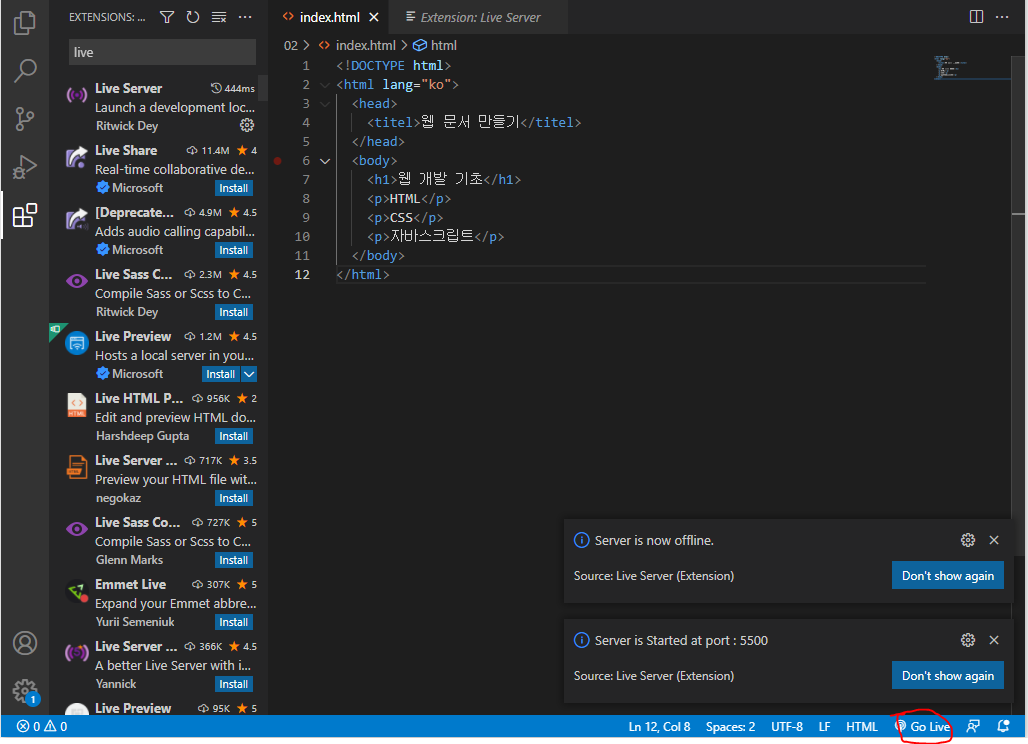Collapse the body tag fold on line 6
Image resolution: width=1028 pixels, height=744 pixels.
tap(325, 161)
